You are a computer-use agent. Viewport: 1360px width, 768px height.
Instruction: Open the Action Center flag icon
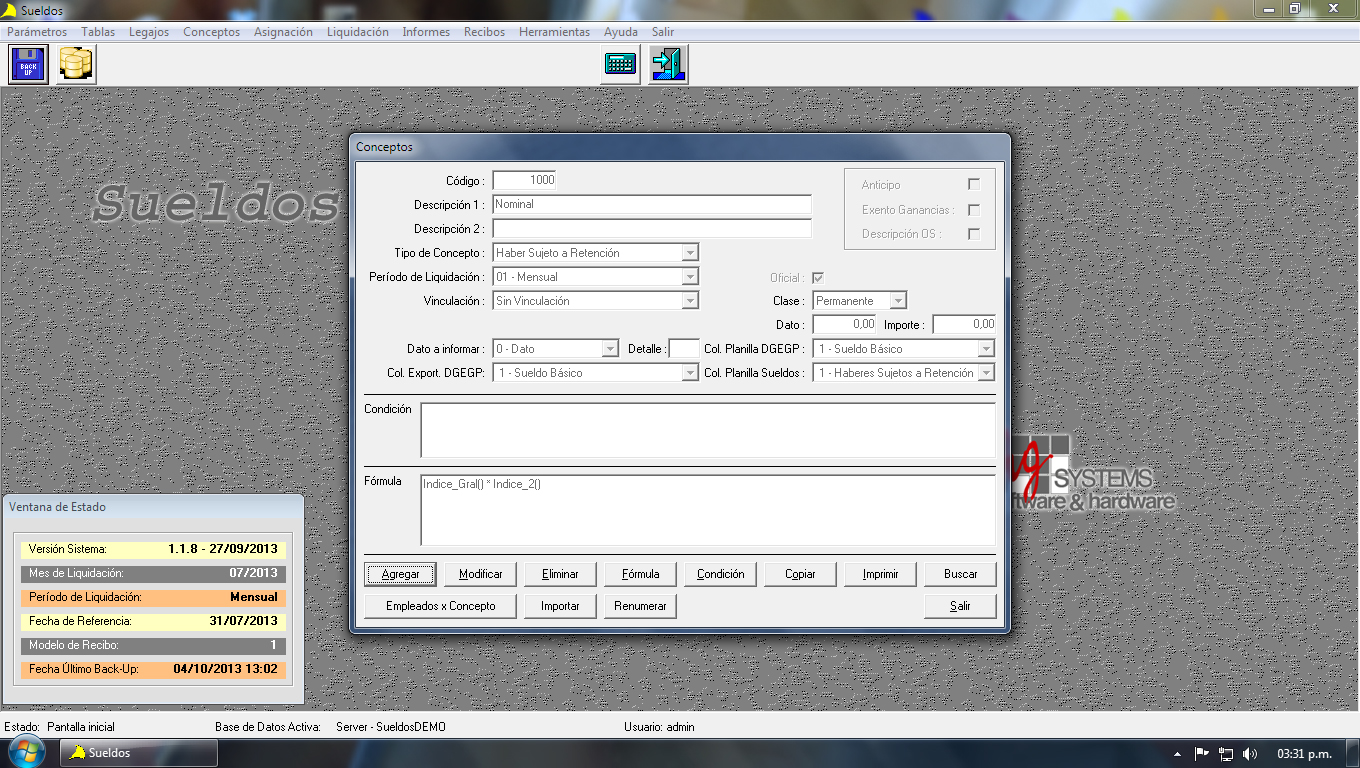(x=1202, y=753)
